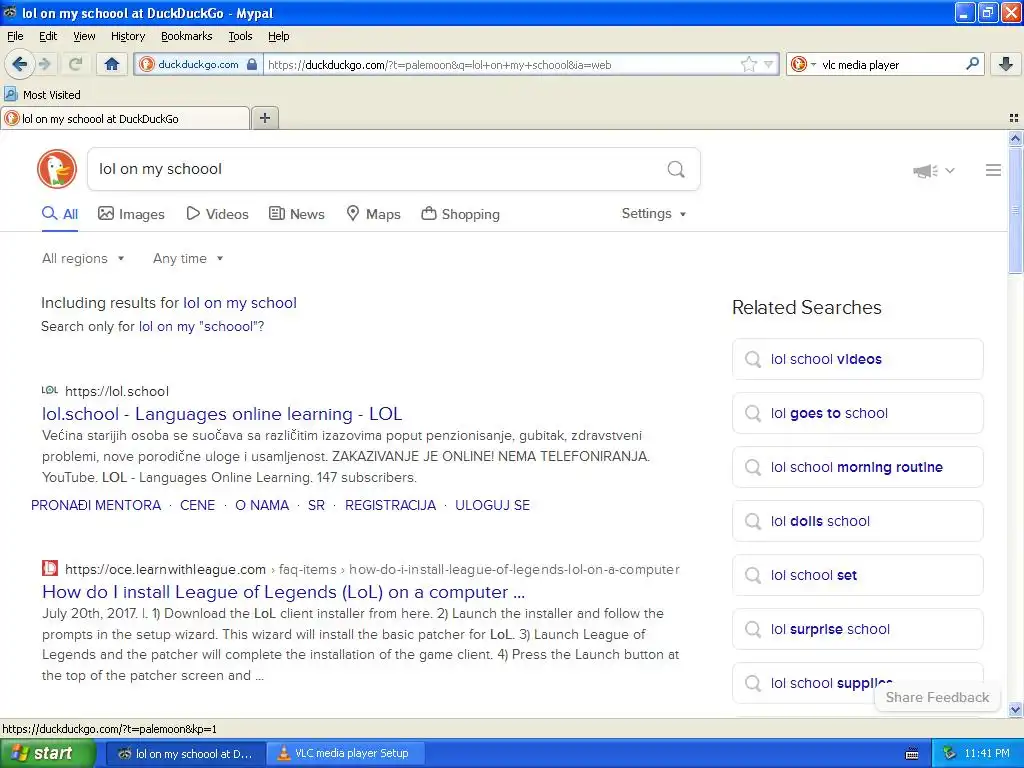The height and width of the screenshot is (768, 1024).
Task: Click the 'lol on my school' corrected link
Action: 240,303
